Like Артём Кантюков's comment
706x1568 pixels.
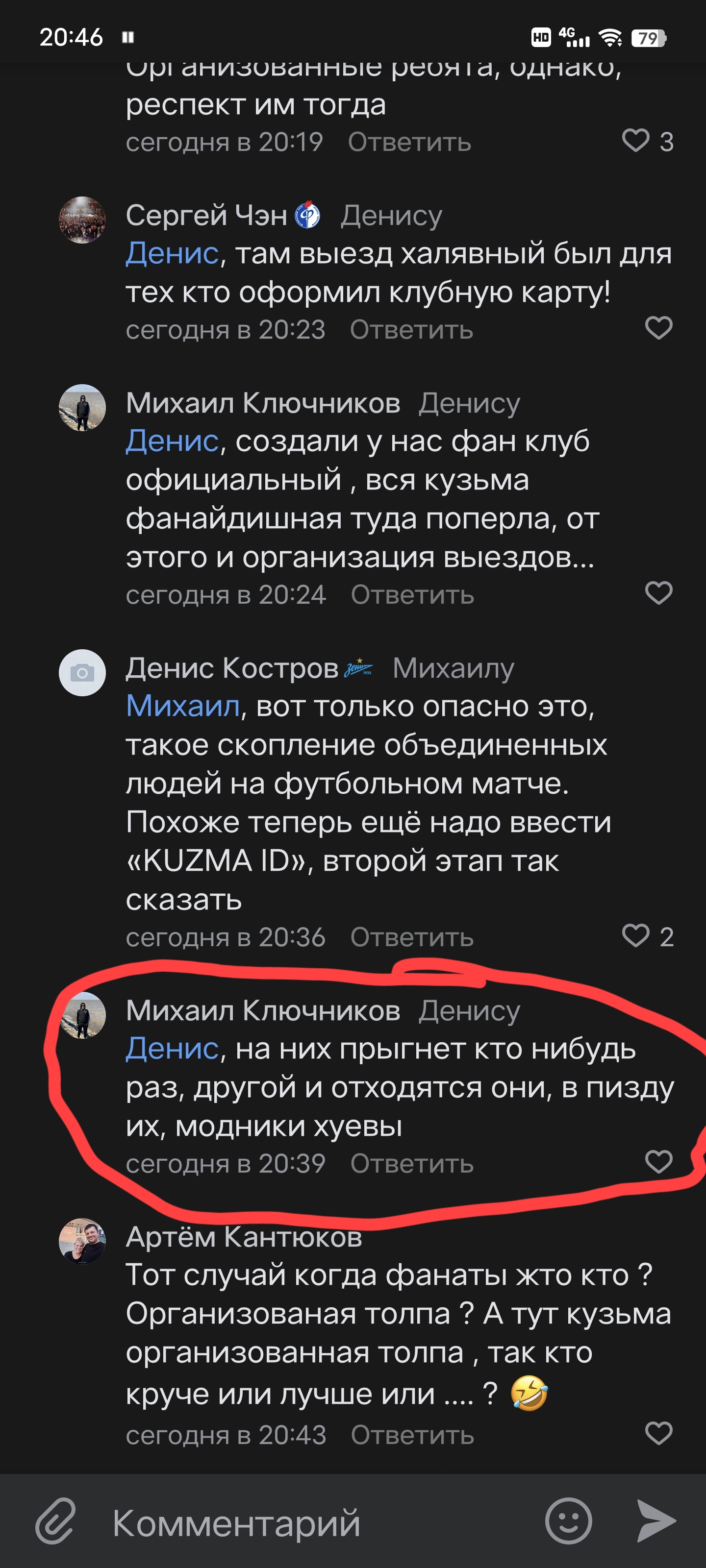pos(658,1433)
